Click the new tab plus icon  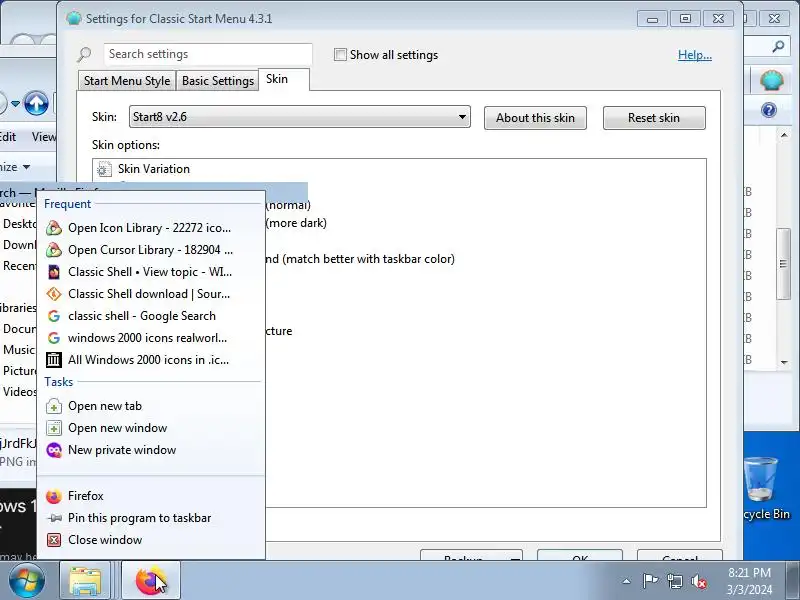[54, 406]
